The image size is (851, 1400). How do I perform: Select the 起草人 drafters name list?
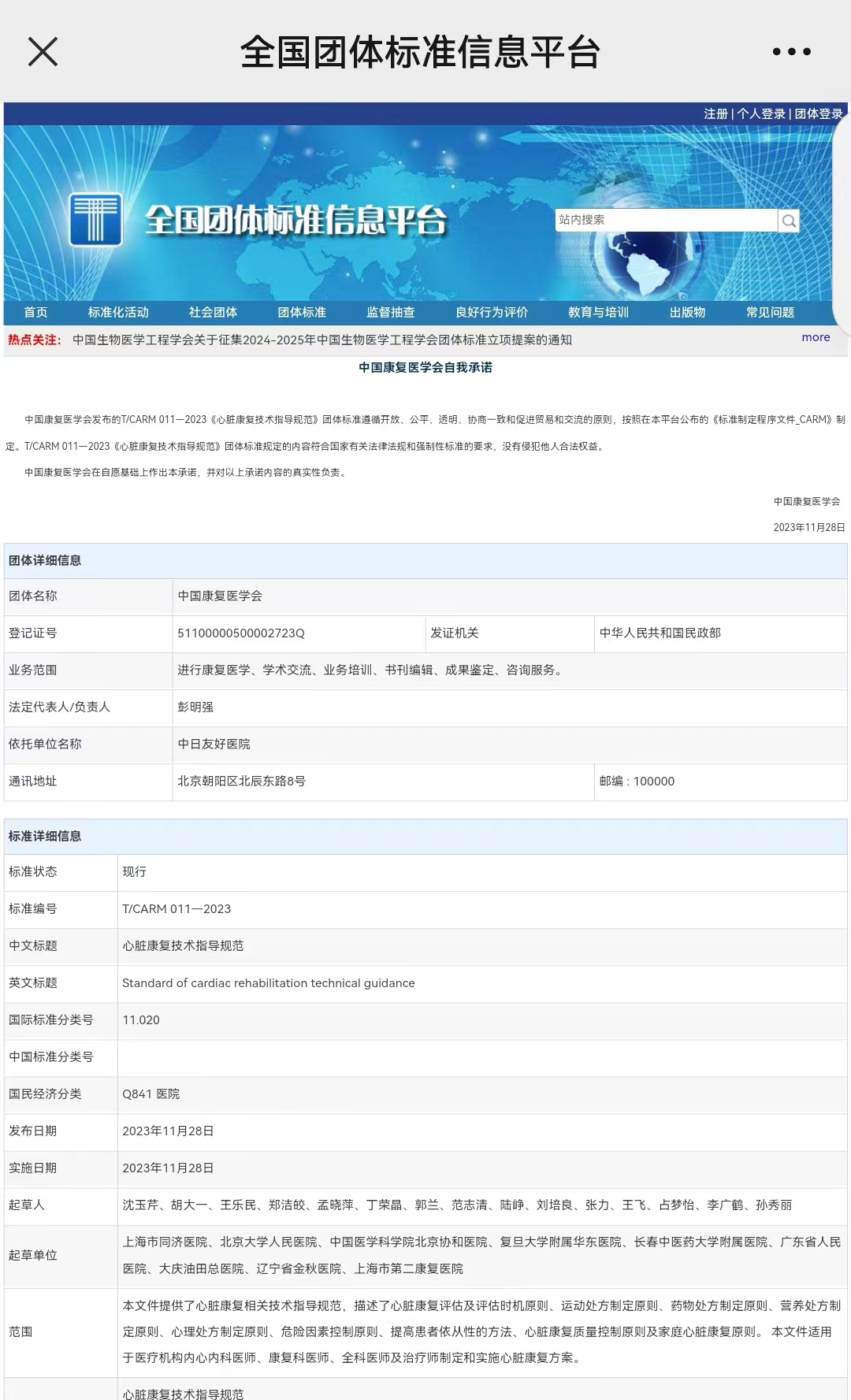pyautogui.click(x=457, y=1205)
